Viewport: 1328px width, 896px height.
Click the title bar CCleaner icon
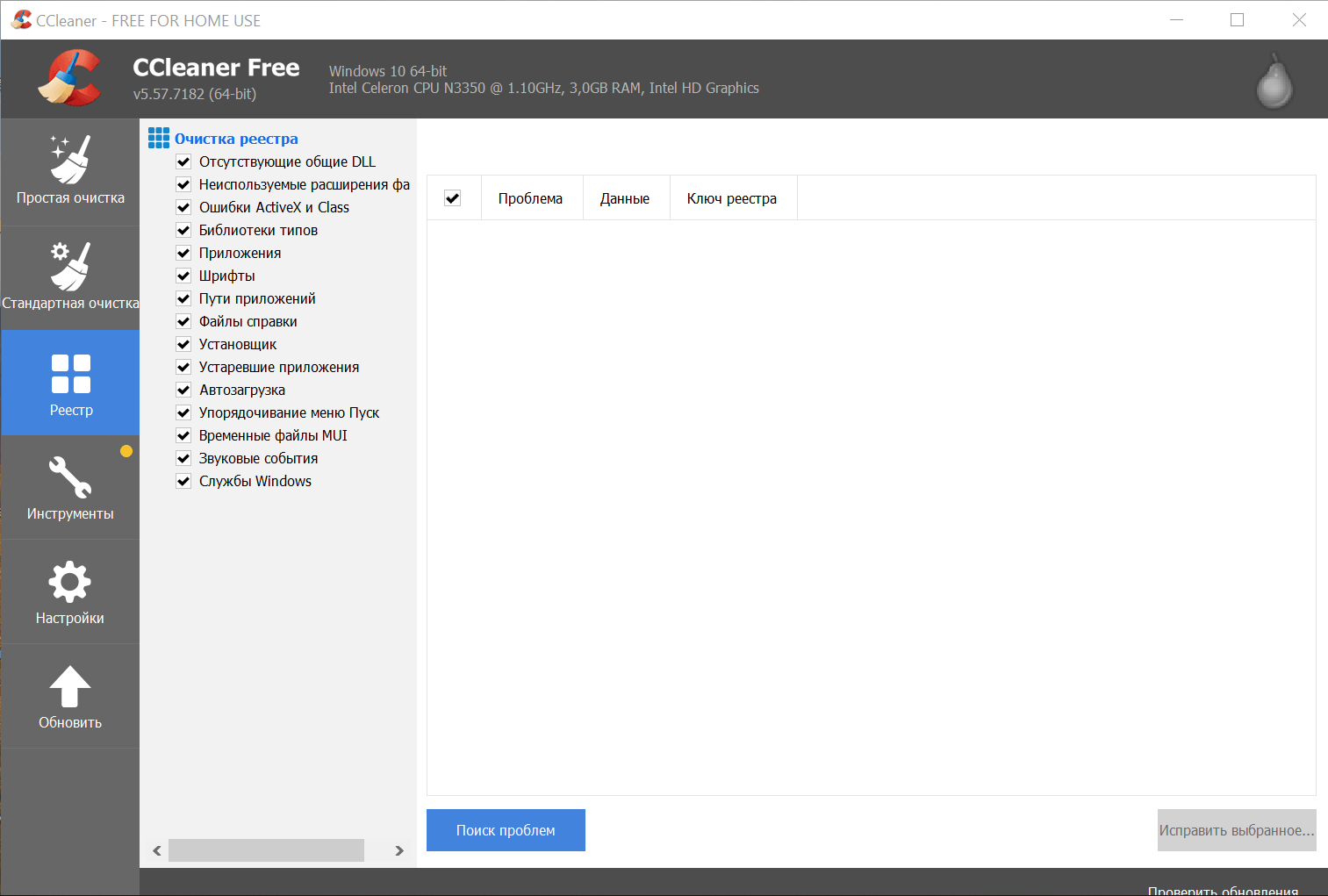pos(21,19)
